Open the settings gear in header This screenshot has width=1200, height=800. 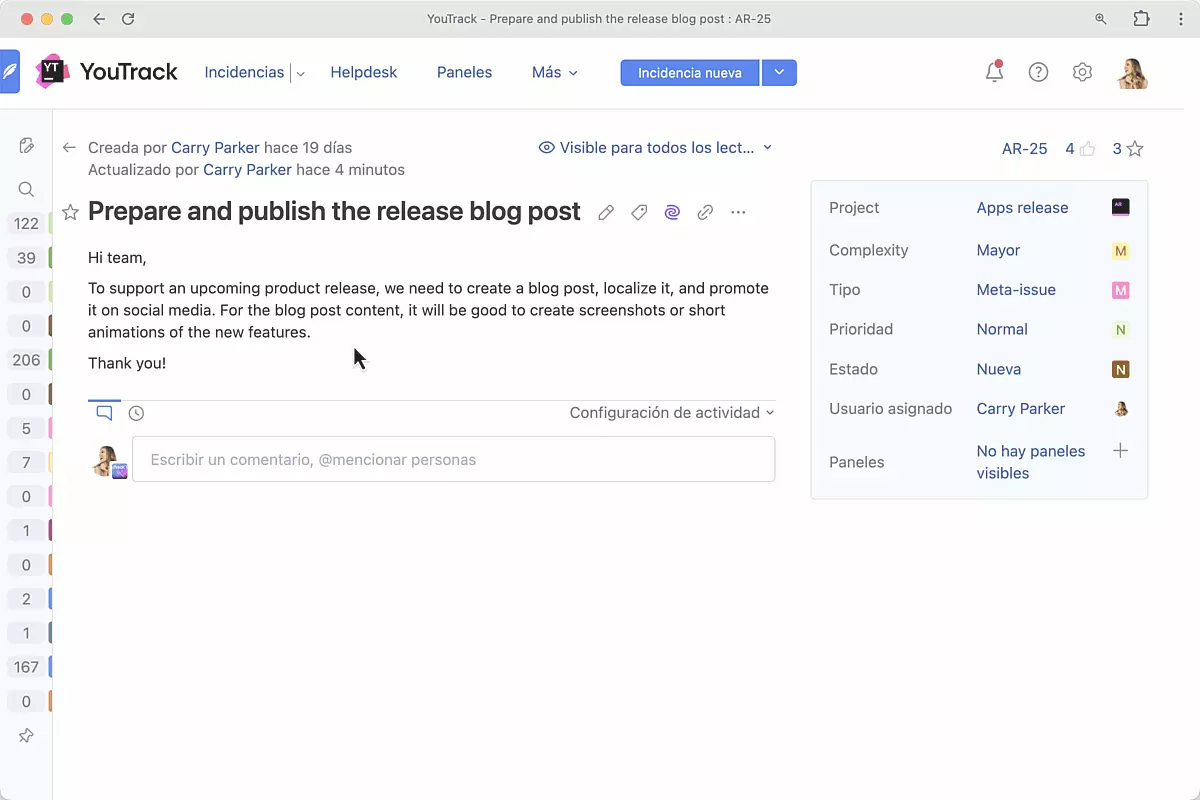[x=1082, y=72]
